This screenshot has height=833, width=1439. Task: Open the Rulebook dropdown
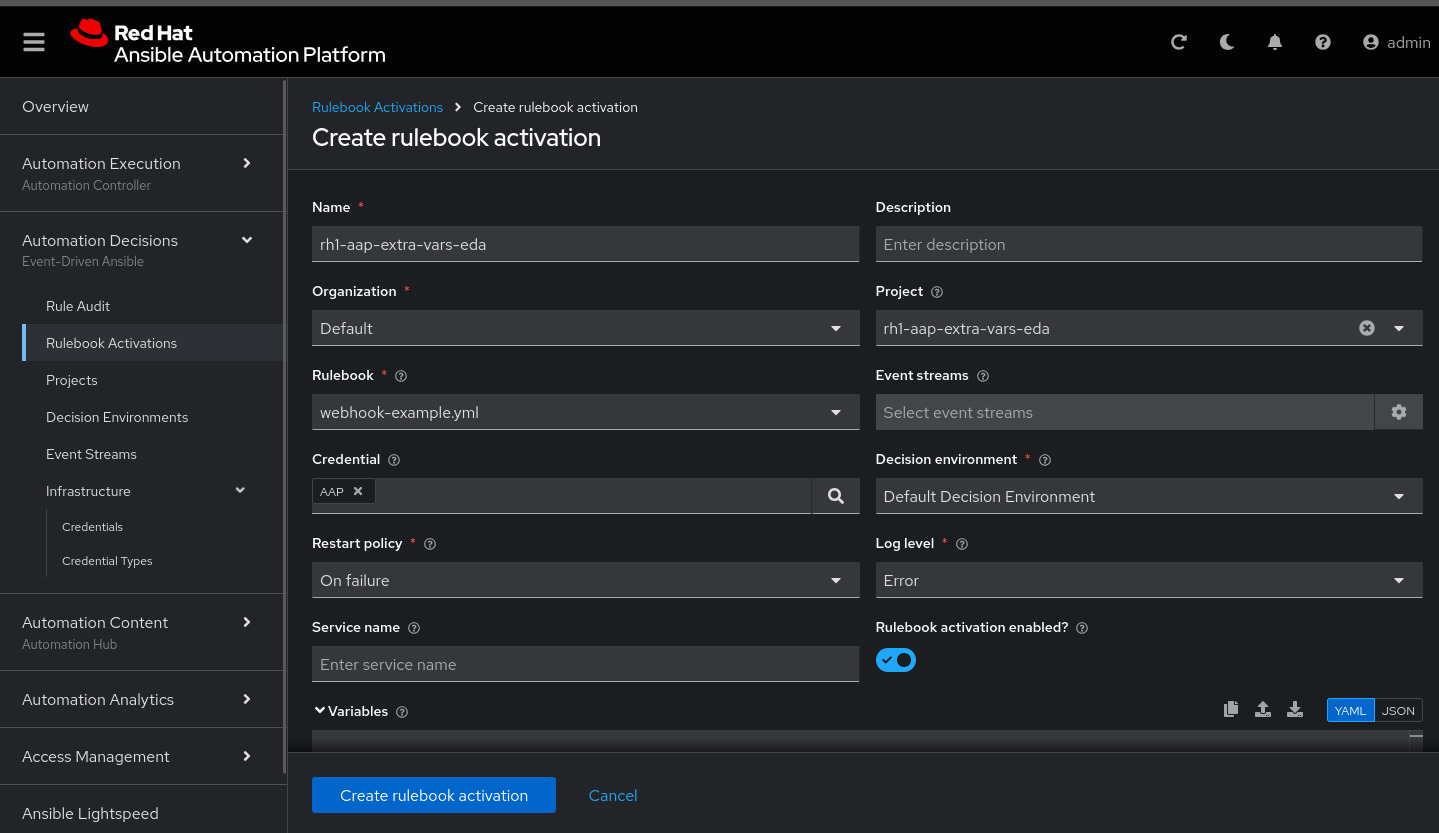coord(586,412)
